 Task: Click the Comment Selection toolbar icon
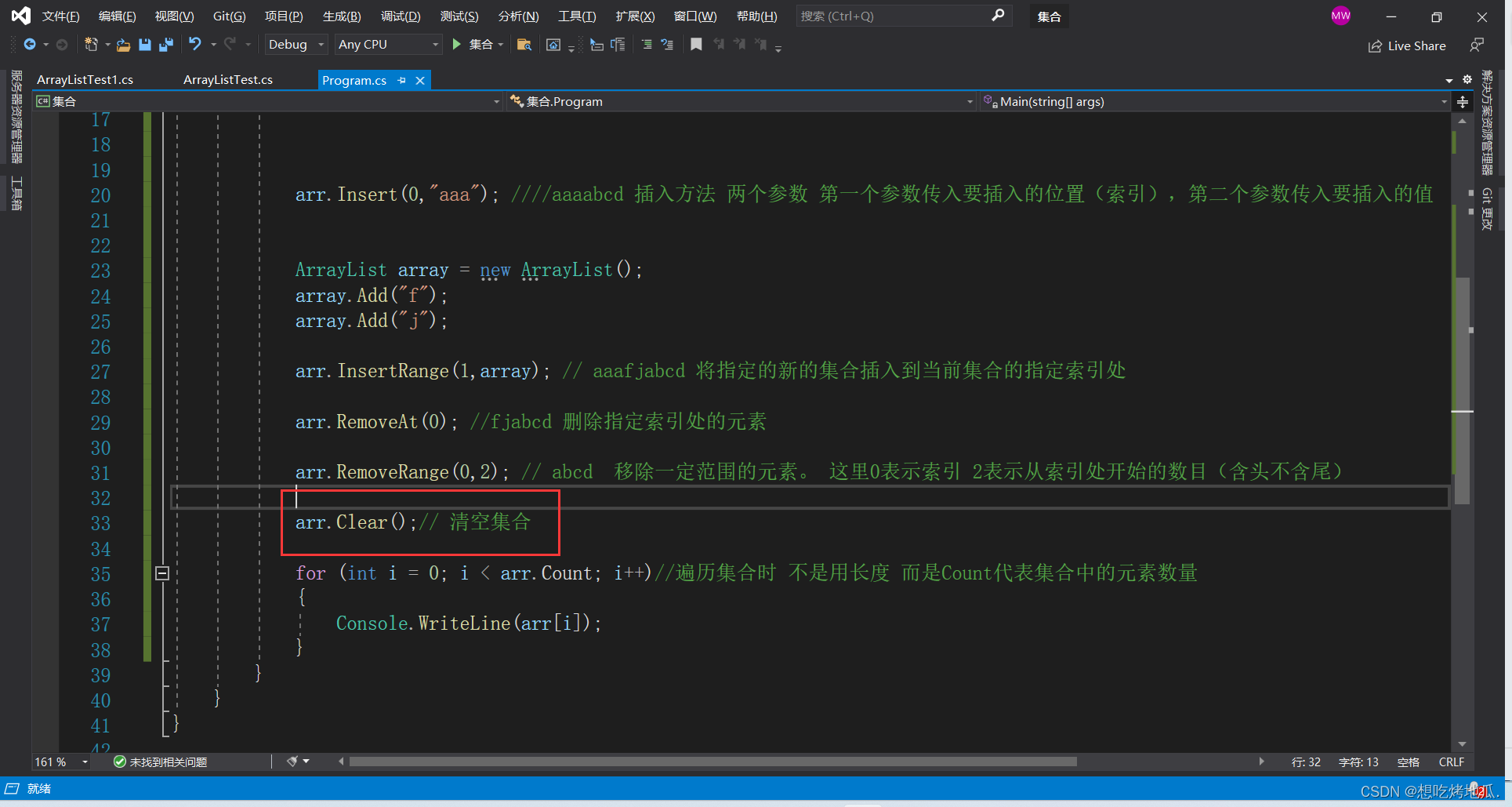pyautogui.click(x=647, y=45)
